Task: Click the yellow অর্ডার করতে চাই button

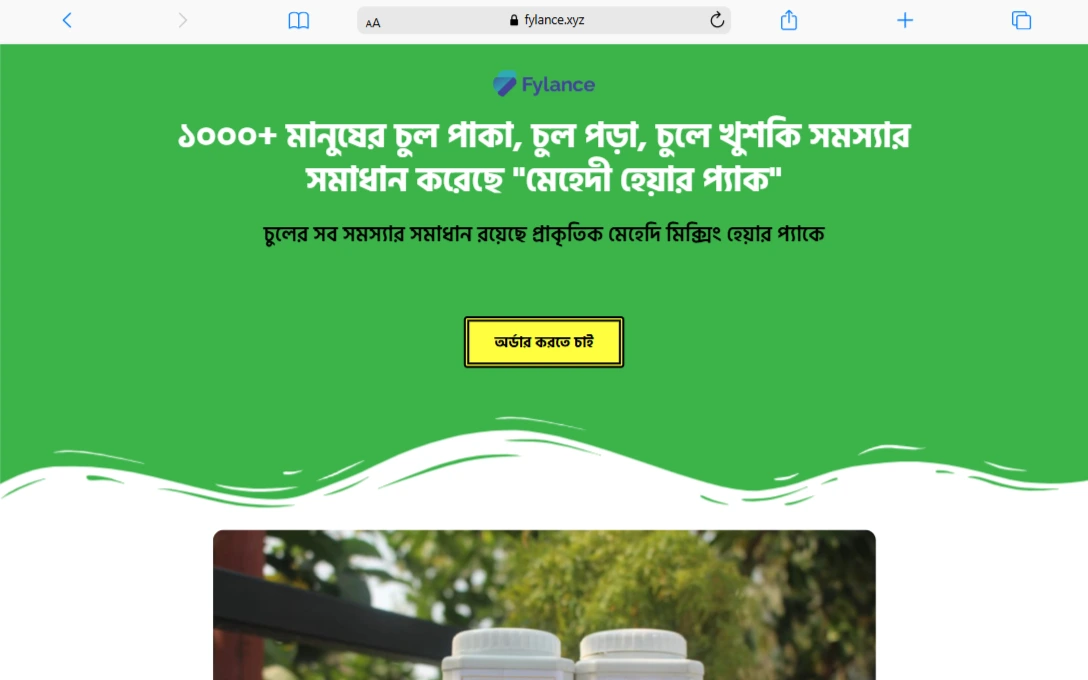Action: pos(544,342)
